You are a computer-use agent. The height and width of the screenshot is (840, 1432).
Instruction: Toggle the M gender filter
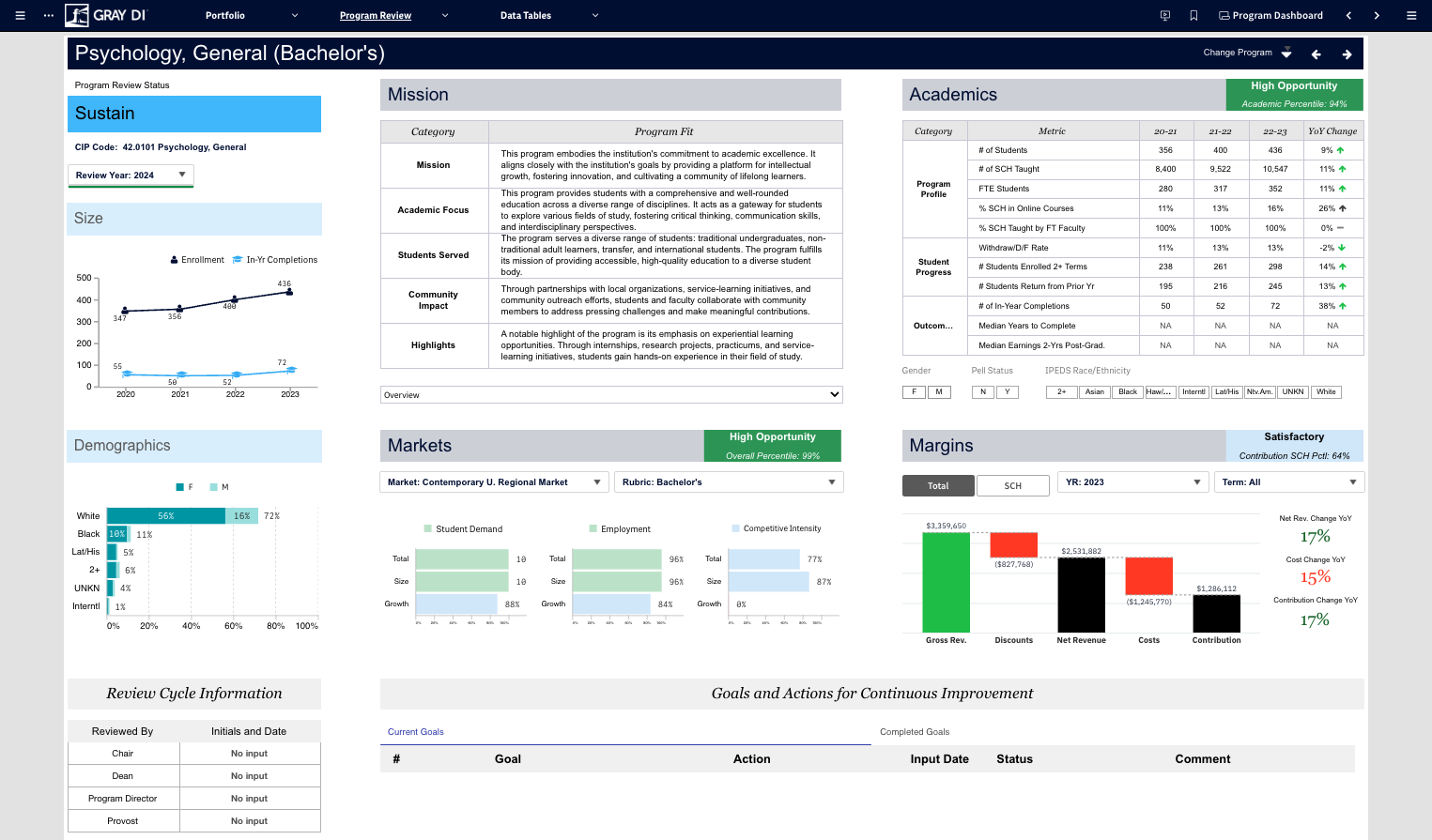pos(939,392)
